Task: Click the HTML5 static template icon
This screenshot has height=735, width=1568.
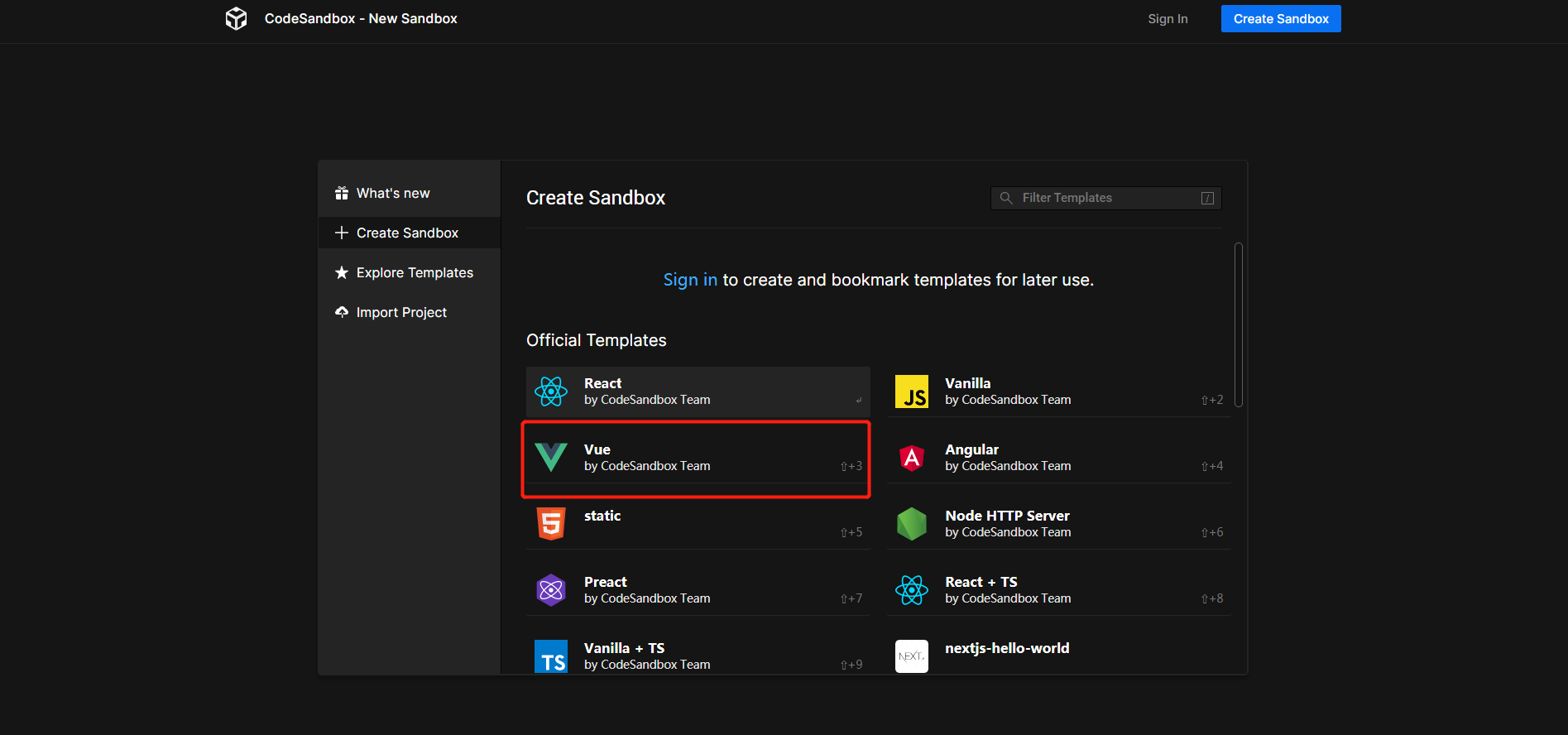Action: pos(551,524)
